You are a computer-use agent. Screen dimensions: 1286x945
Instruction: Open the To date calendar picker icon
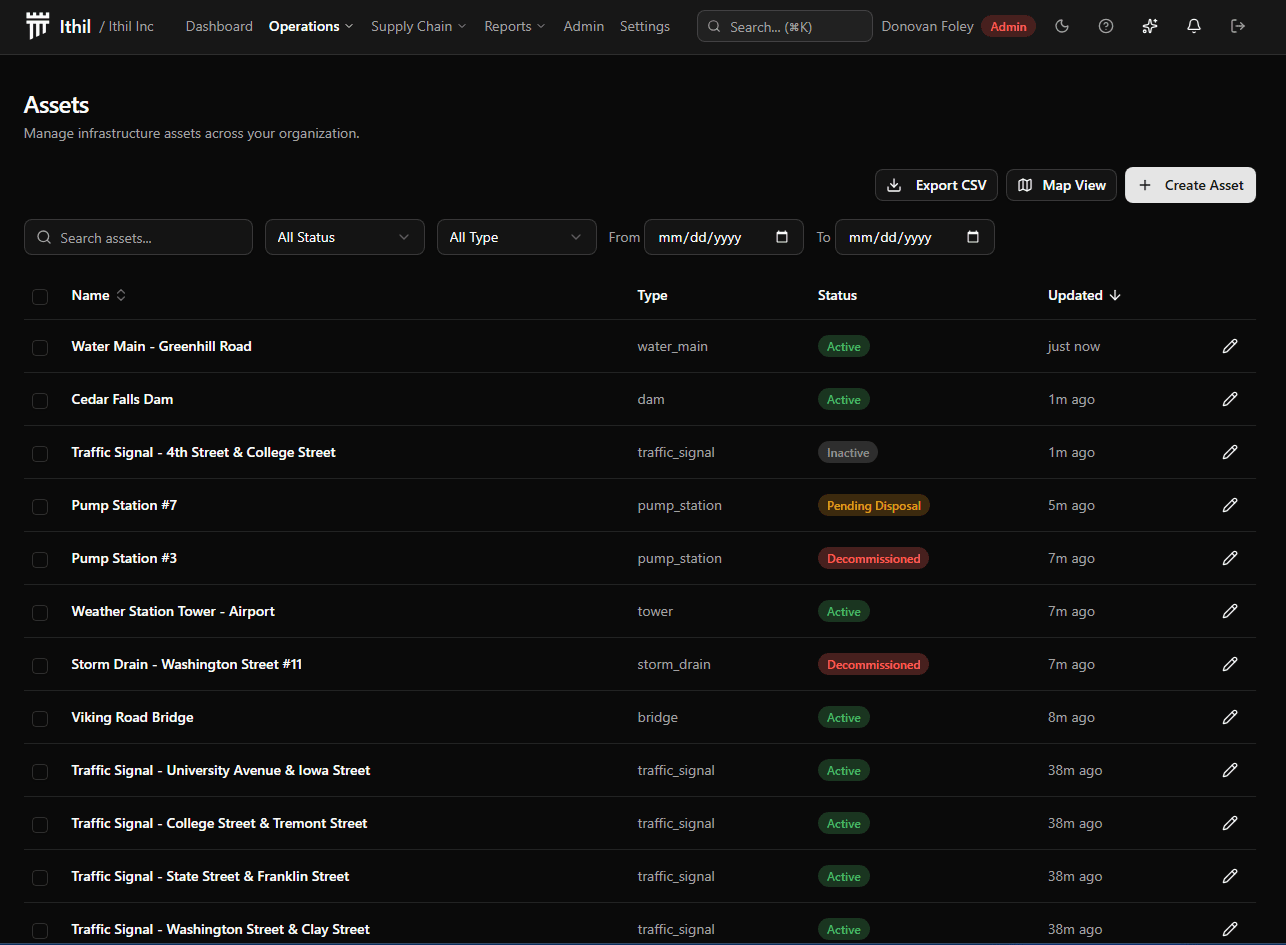(x=973, y=237)
